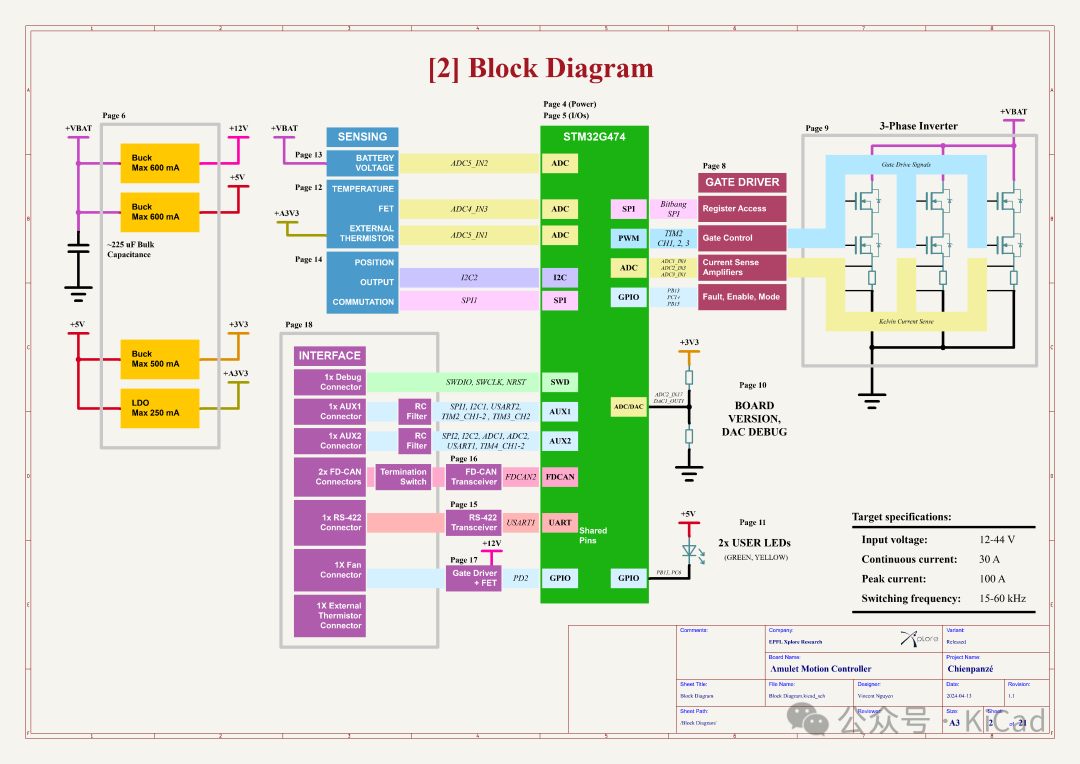Screen dimensions: 1080x764
Task: Toggle the green USER LED symbol
Action: click(x=688, y=550)
